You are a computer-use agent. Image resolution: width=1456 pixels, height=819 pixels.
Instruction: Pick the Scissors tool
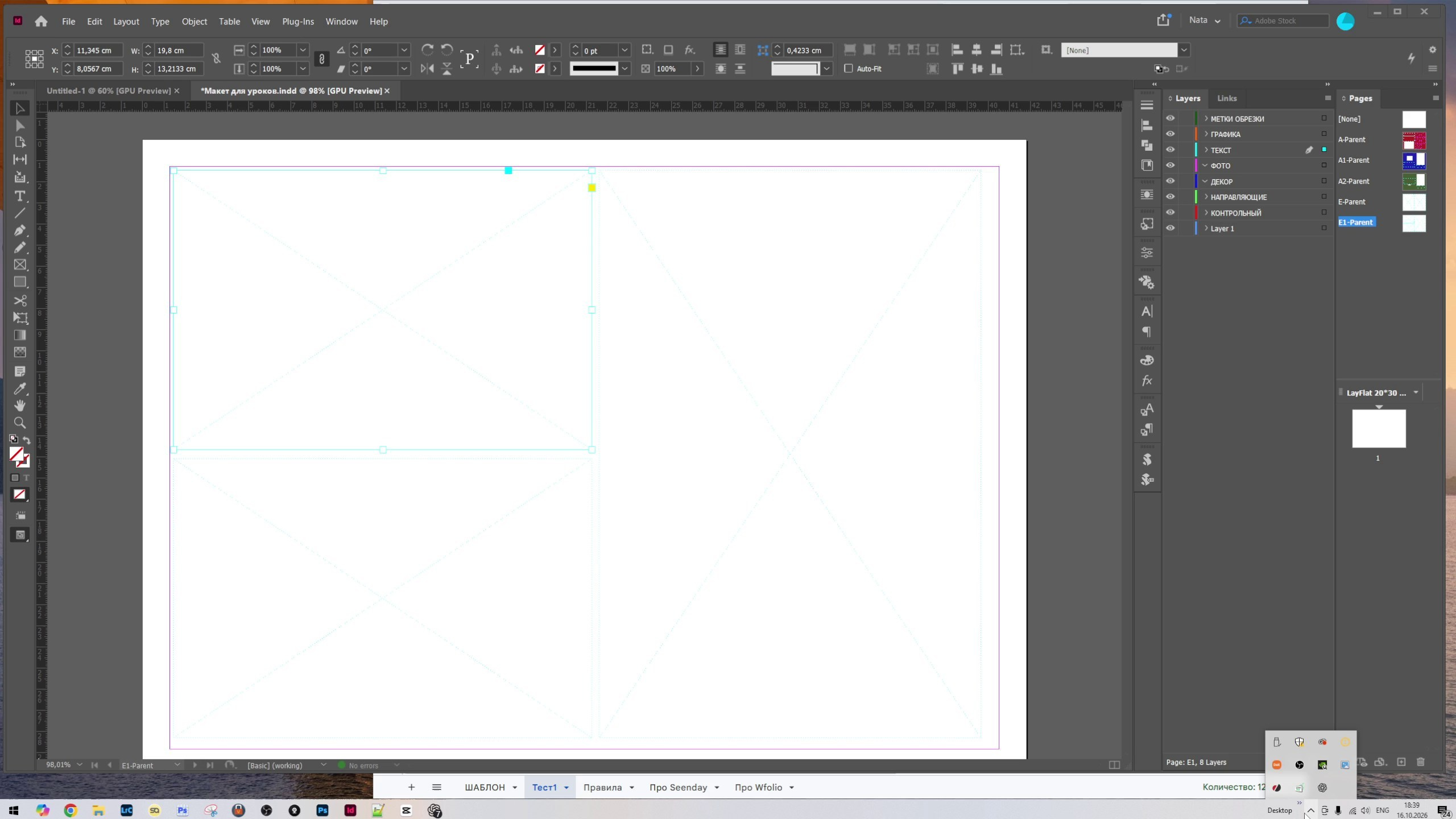pyautogui.click(x=20, y=300)
